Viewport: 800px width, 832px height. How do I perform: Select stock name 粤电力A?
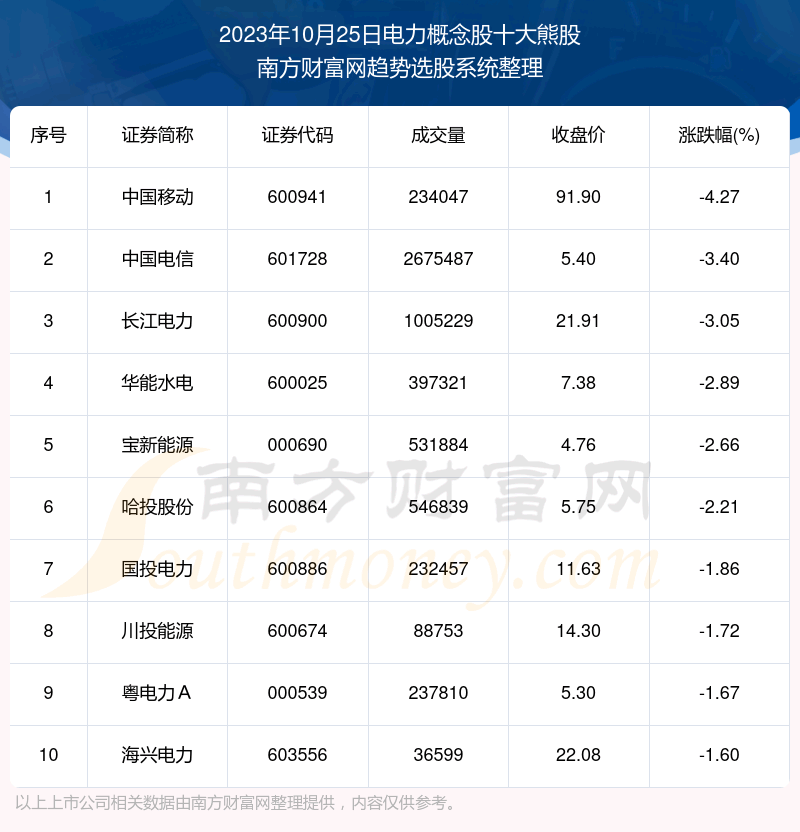156,693
